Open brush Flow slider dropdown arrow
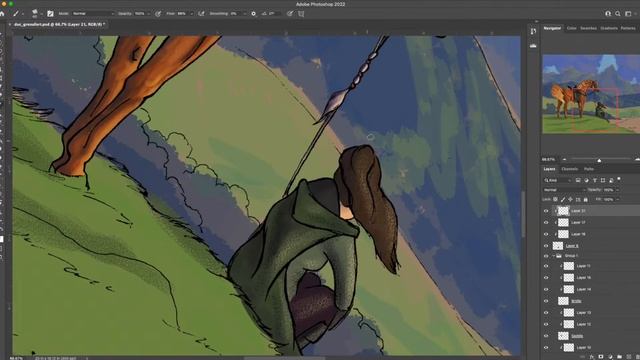Image resolution: width=640 pixels, height=360 pixels. pos(191,13)
